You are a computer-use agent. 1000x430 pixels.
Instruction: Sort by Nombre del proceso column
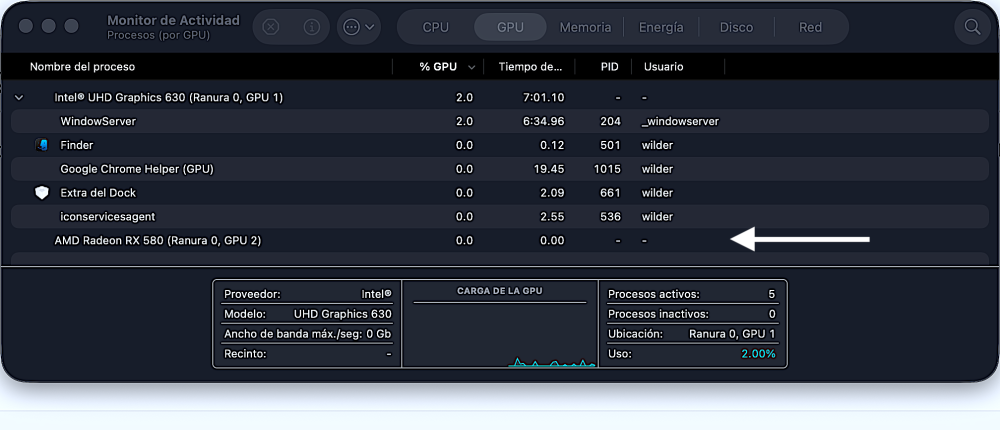[x=82, y=66]
